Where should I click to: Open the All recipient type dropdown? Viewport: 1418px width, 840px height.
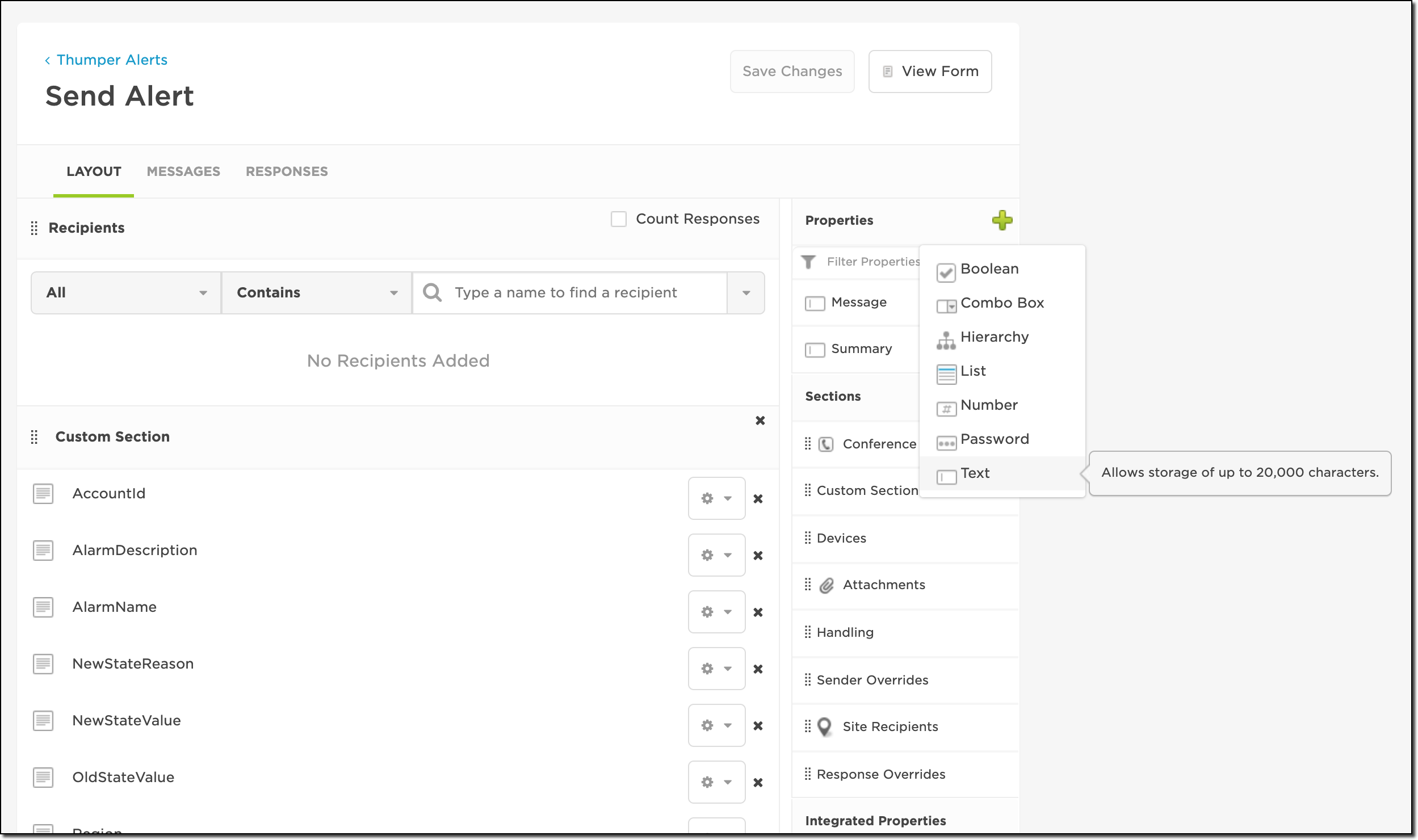126,293
